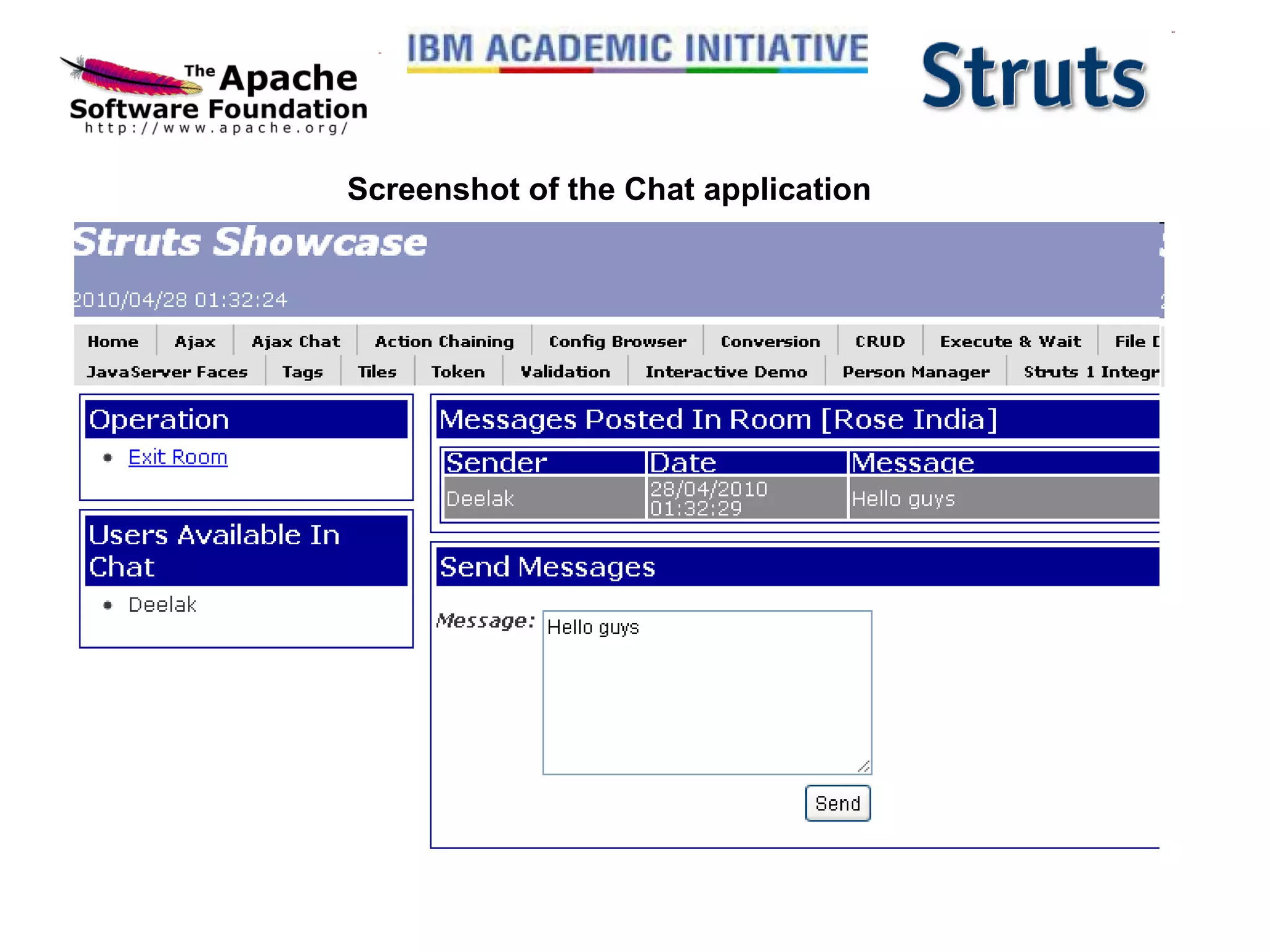Open the Ajax menu tab
1270x952 pixels.
pyautogui.click(x=195, y=341)
